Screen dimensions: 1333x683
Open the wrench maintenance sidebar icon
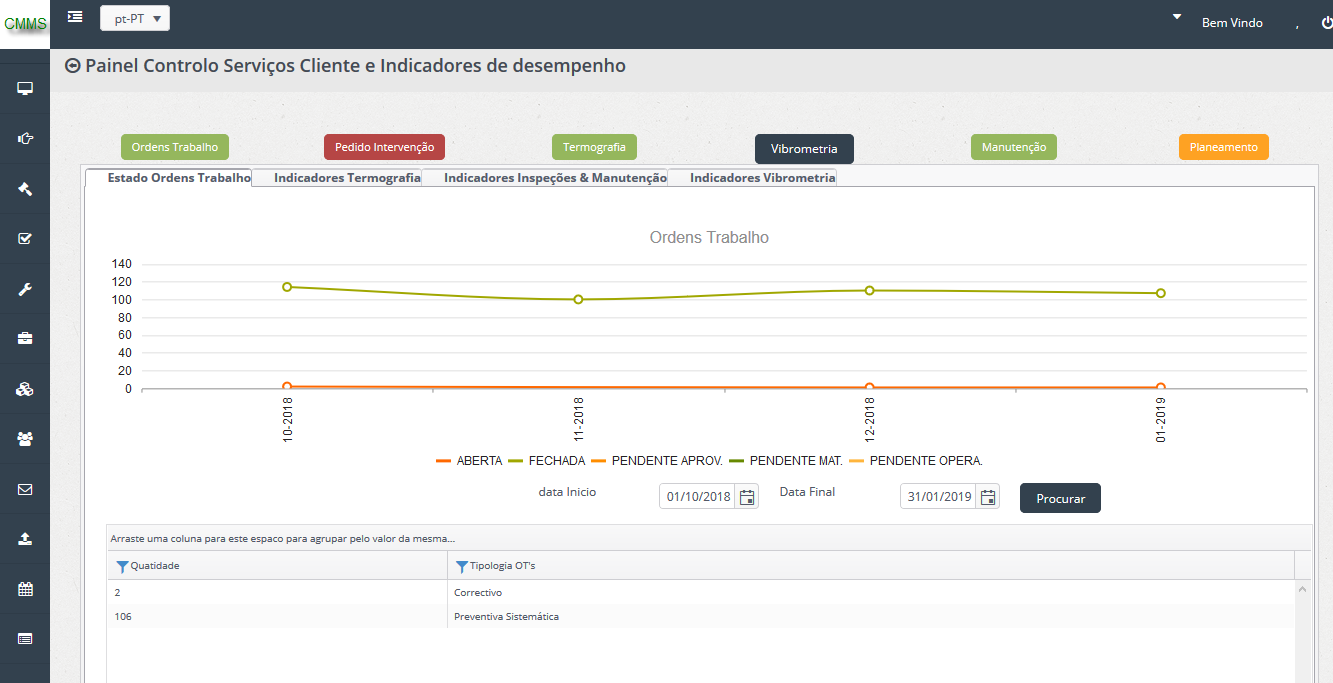click(25, 289)
